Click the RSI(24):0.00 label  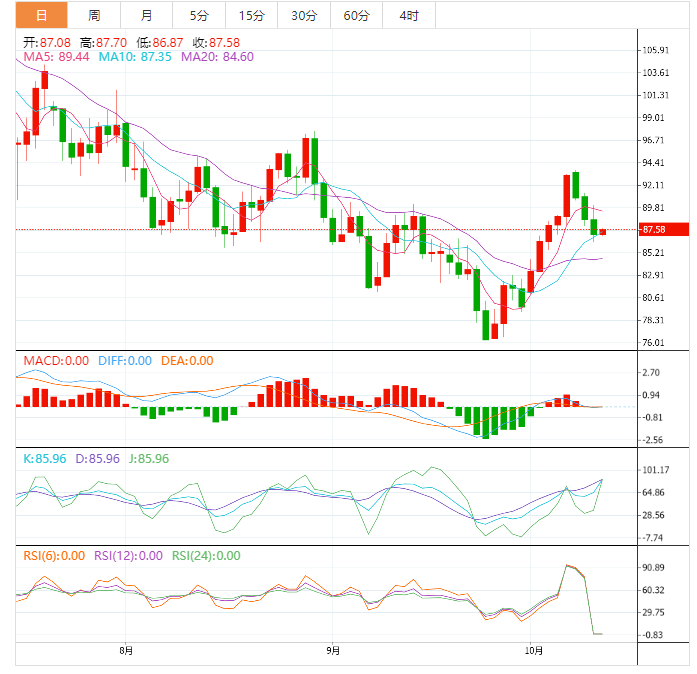206,556
